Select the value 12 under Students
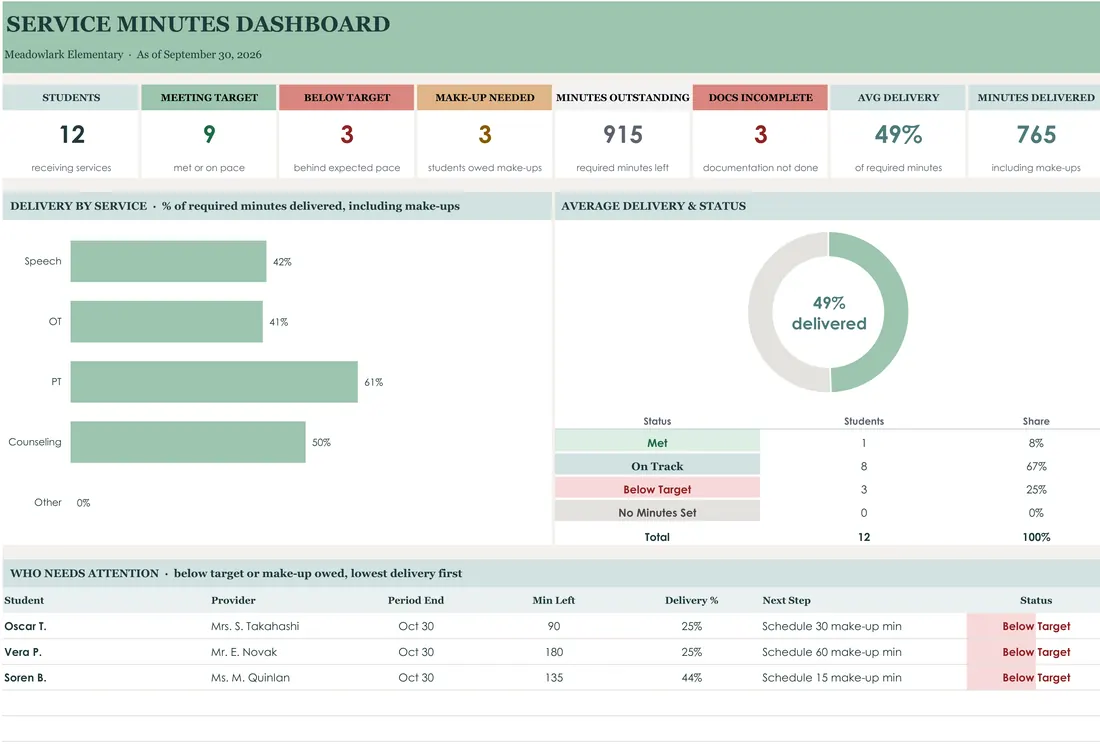Screen dimensions: 1100x745 72,135
